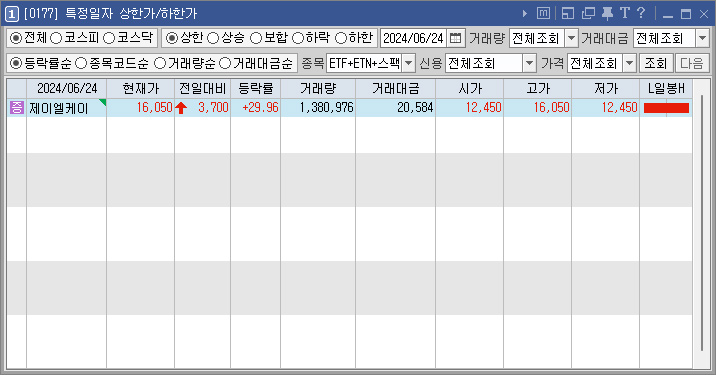Select the 코스닥 radio button
The height and width of the screenshot is (375, 716).
(109, 38)
